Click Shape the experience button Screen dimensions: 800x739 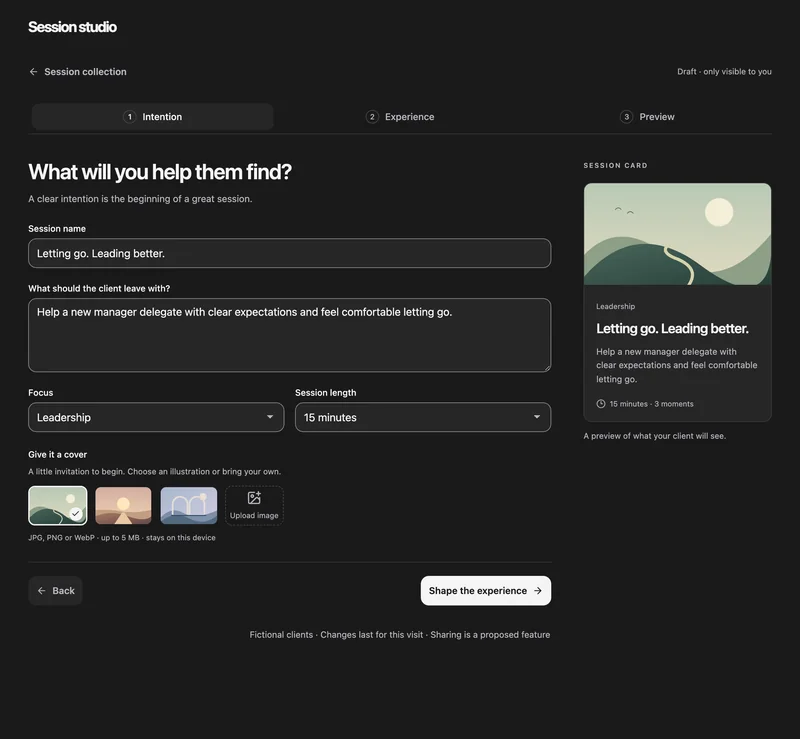click(486, 591)
